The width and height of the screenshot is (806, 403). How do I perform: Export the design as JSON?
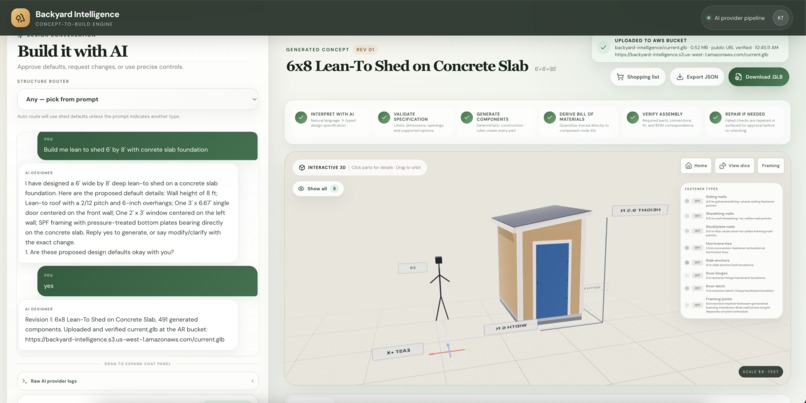coord(697,77)
